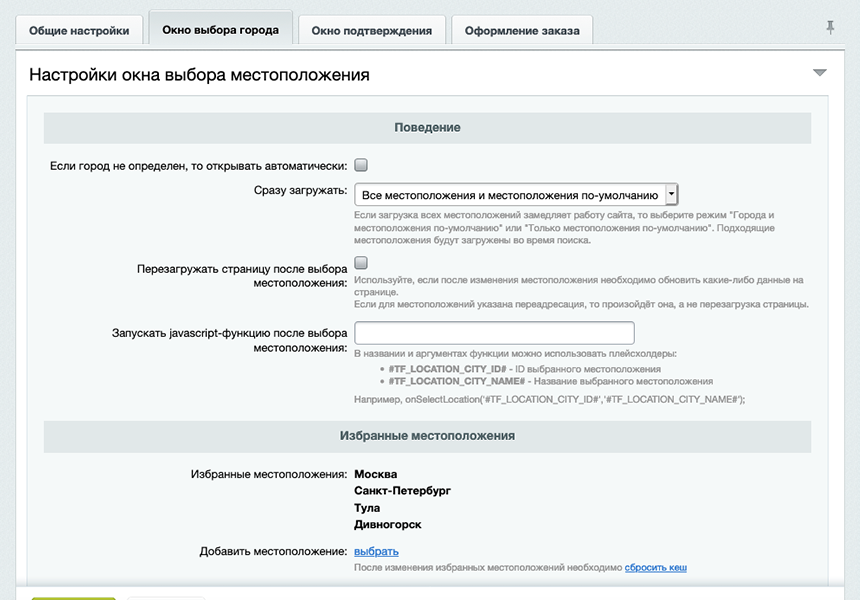Focus the javascript function input field
860x600 pixels.
[x=495, y=331]
